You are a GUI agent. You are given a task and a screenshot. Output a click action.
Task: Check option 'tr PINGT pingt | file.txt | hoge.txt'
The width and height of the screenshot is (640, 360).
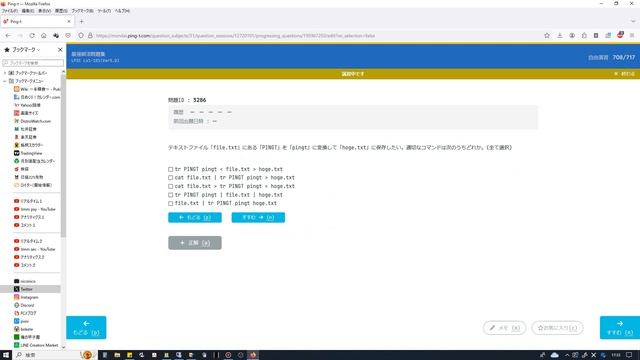171,195
